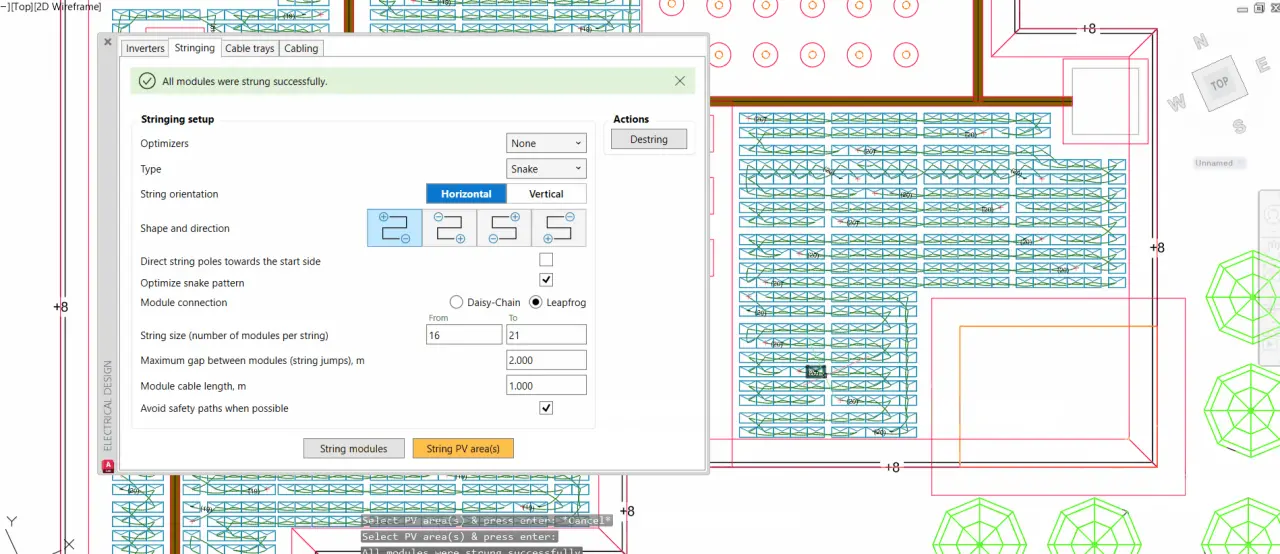Select the first snake shape, plus top-left
Viewport: 1280px width, 554px height.
[x=395, y=228]
